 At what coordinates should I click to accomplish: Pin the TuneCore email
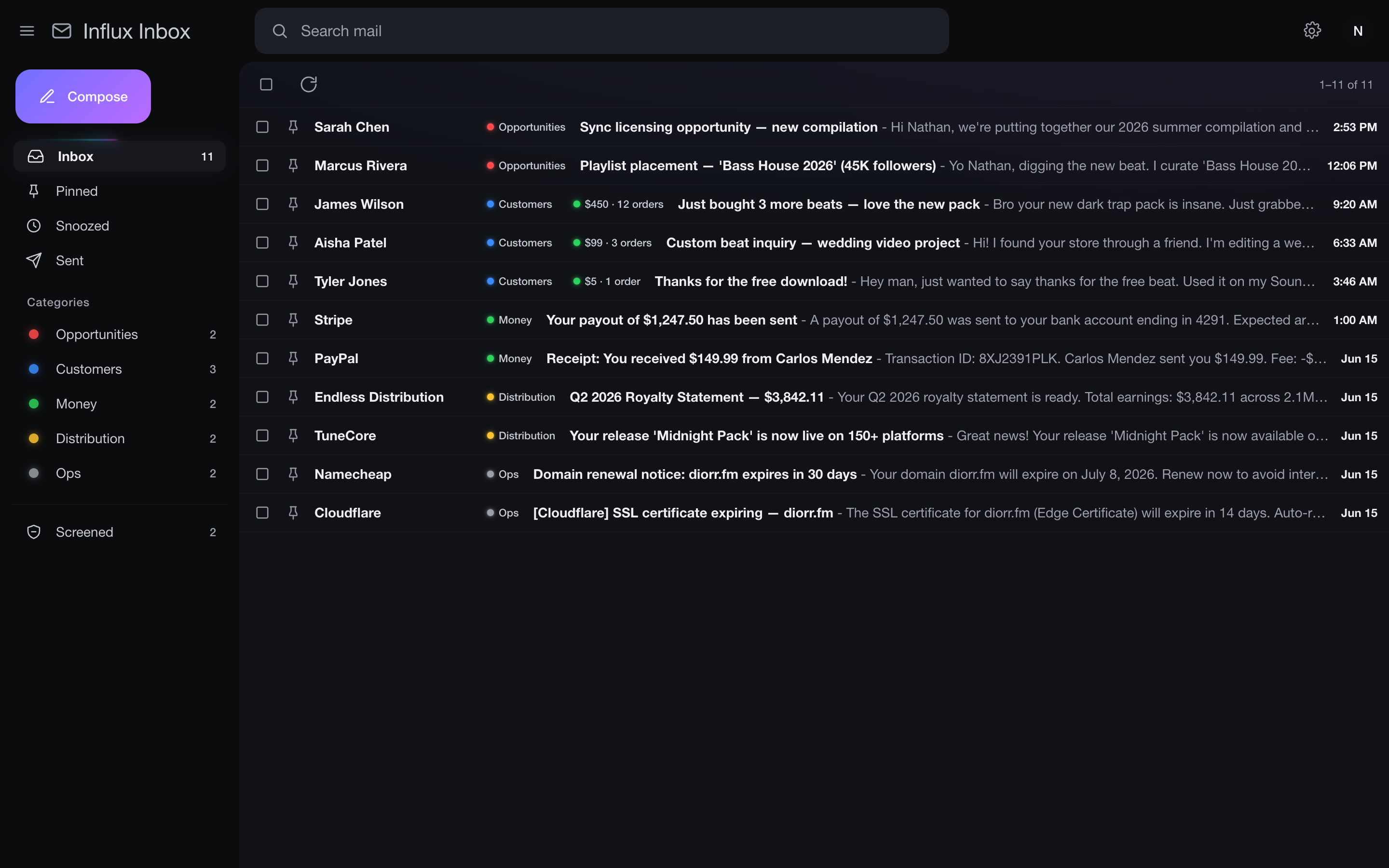(293, 435)
